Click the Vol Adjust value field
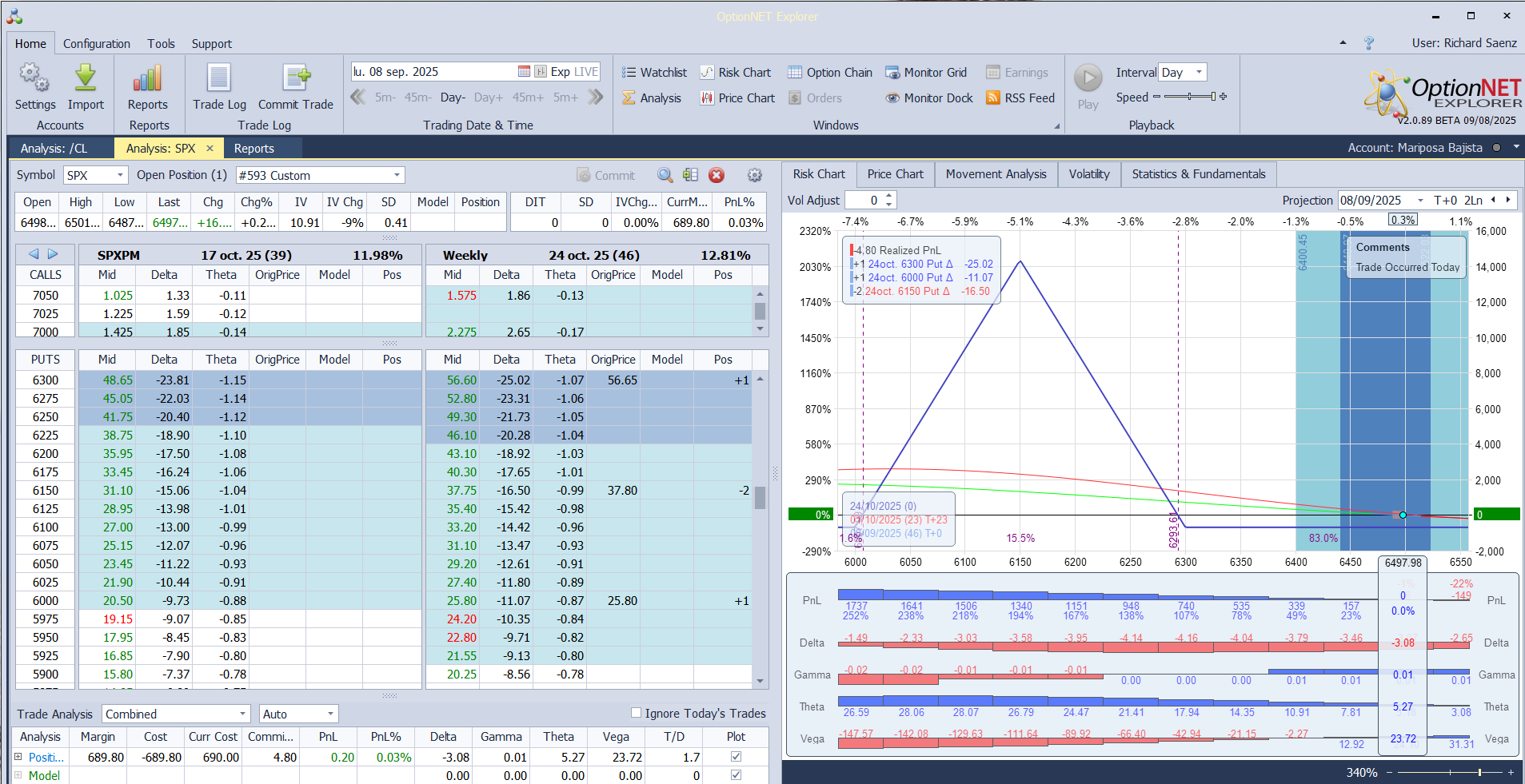This screenshot has width=1525, height=784. point(864,201)
